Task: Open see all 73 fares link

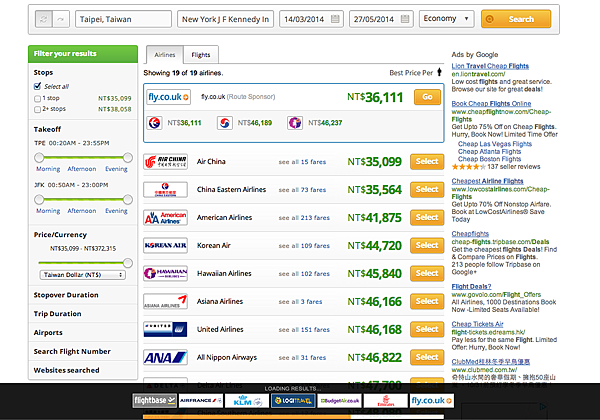Action: pos(302,190)
